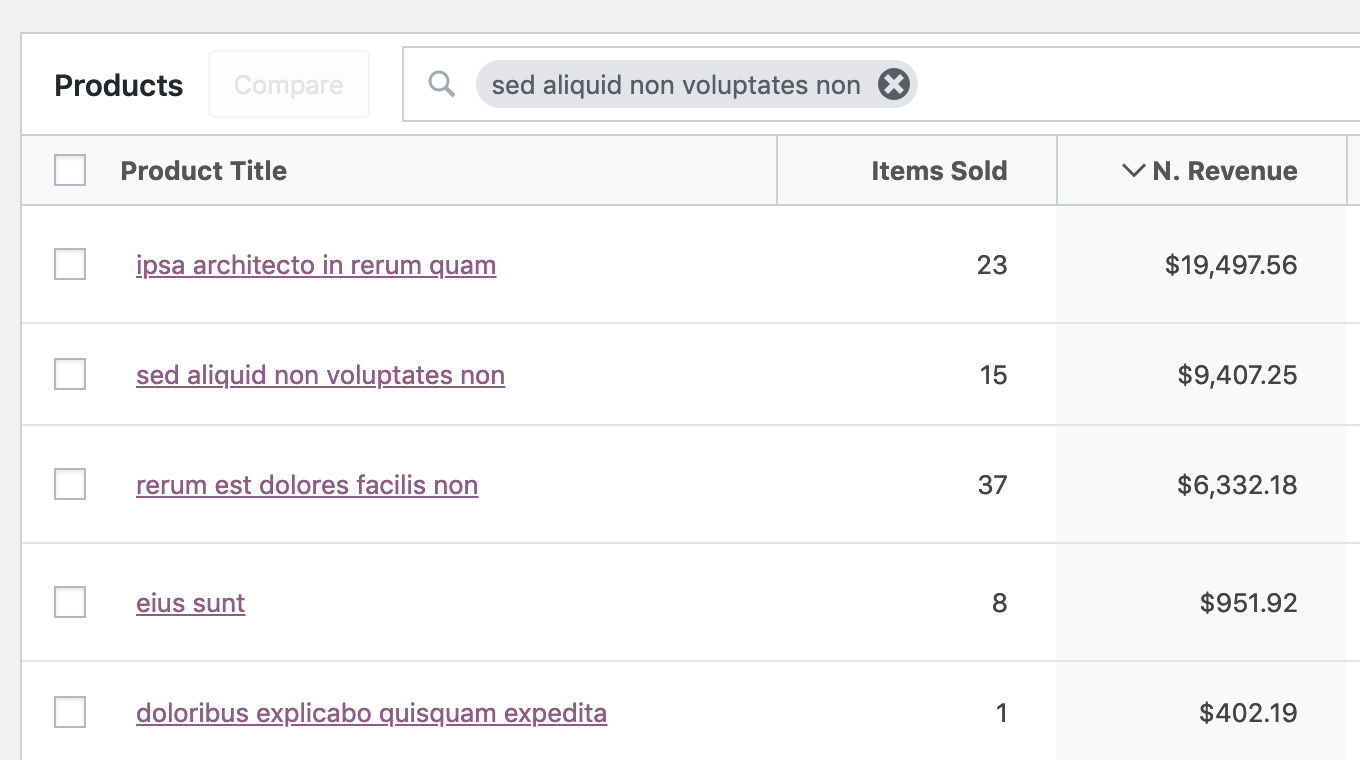Enable the eius sunt row checkbox
Viewport: 1360px width, 760px height.
[x=70, y=603]
